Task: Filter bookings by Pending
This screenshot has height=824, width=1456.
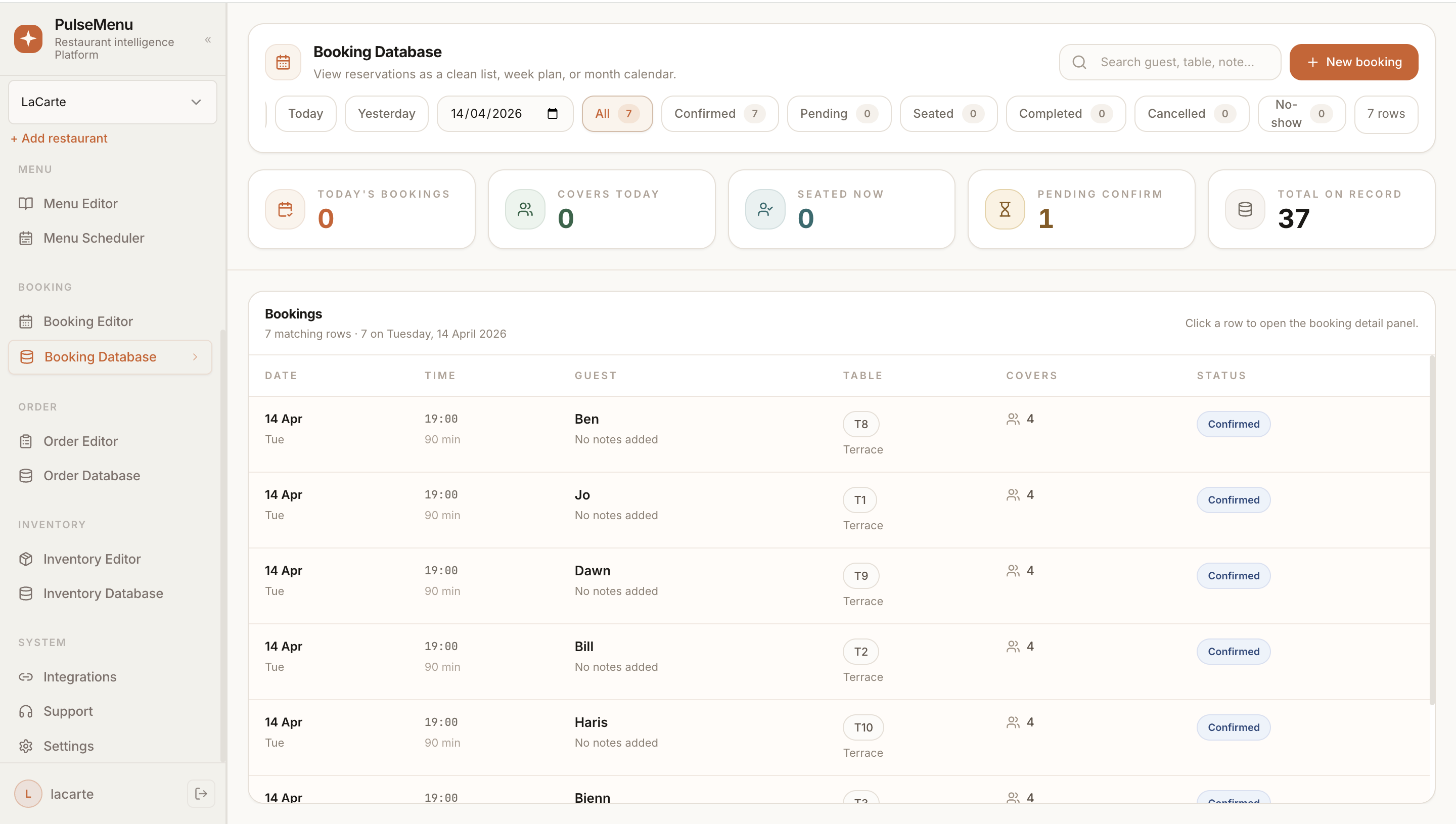Action: click(x=839, y=114)
